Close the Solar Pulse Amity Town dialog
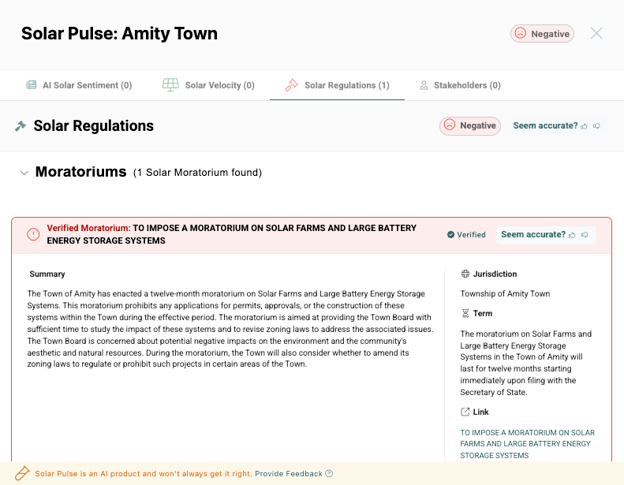This screenshot has height=485, width=624. (x=596, y=33)
